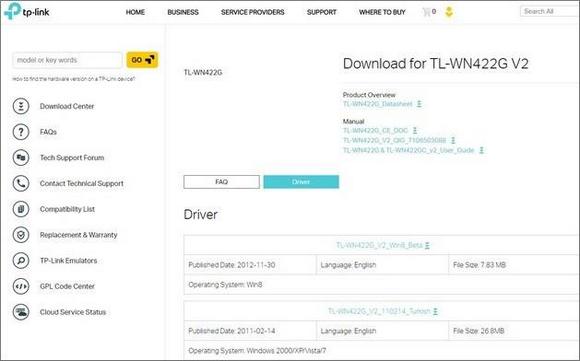Click the 'Published Date: 2012-11-30' cell
Screen dimensions: 580x361
[x=250, y=265]
